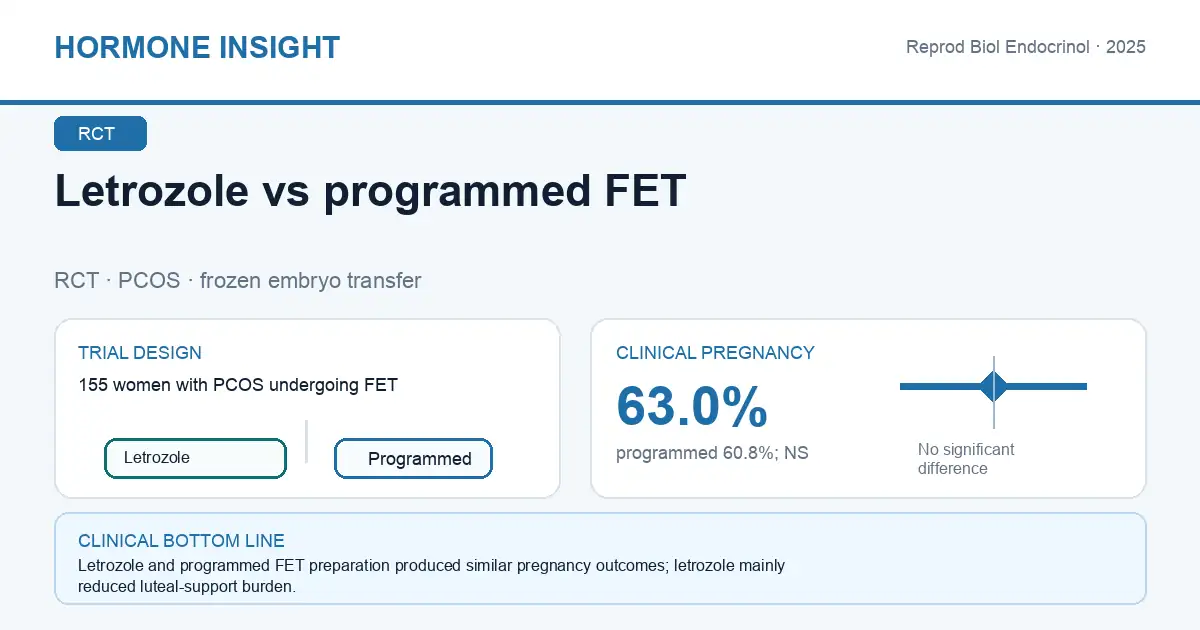Viewport: 1200px width, 630px height.
Task: Click the CLINICAL PREGNANCY heading
Action: tap(715, 353)
